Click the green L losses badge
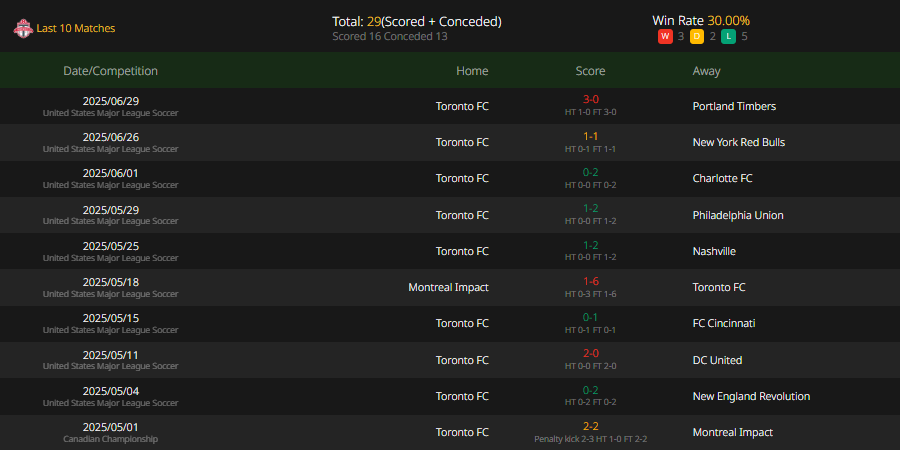 click(x=728, y=37)
